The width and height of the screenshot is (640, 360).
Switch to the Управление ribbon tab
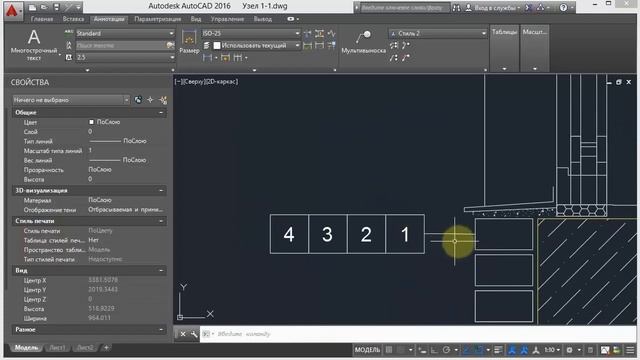click(x=227, y=19)
